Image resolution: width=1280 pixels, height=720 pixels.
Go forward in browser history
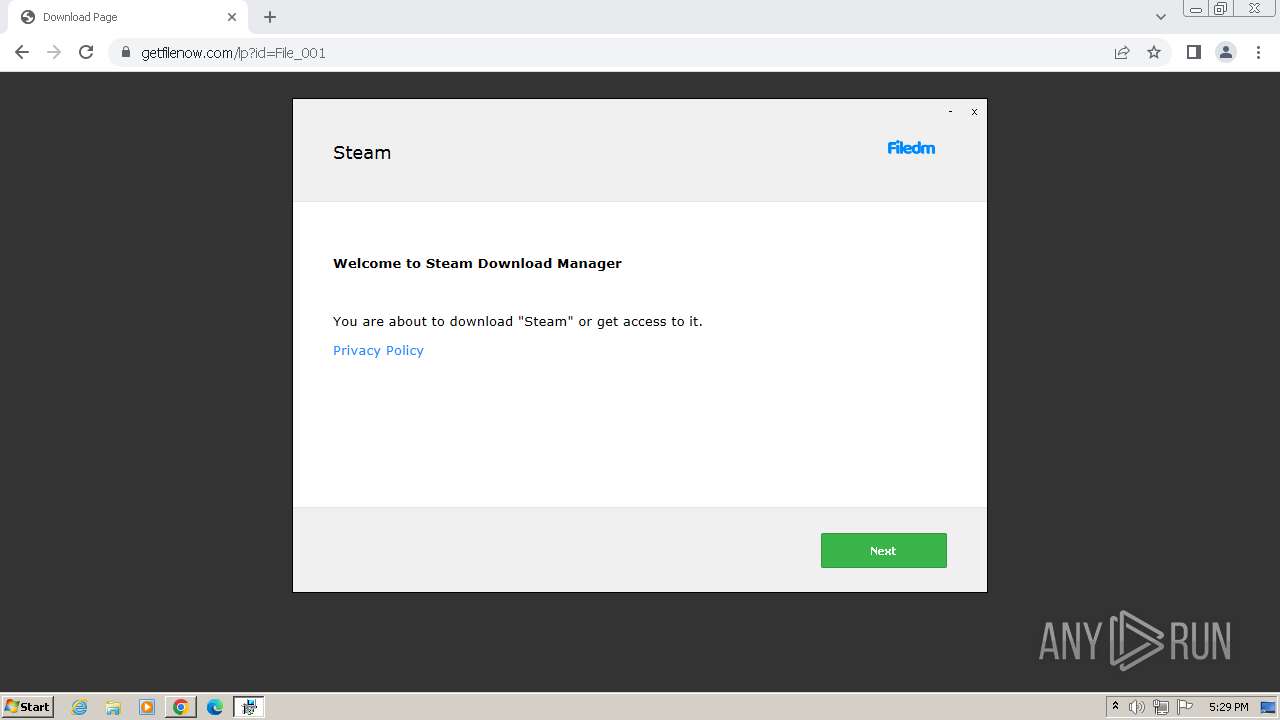[54, 52]
